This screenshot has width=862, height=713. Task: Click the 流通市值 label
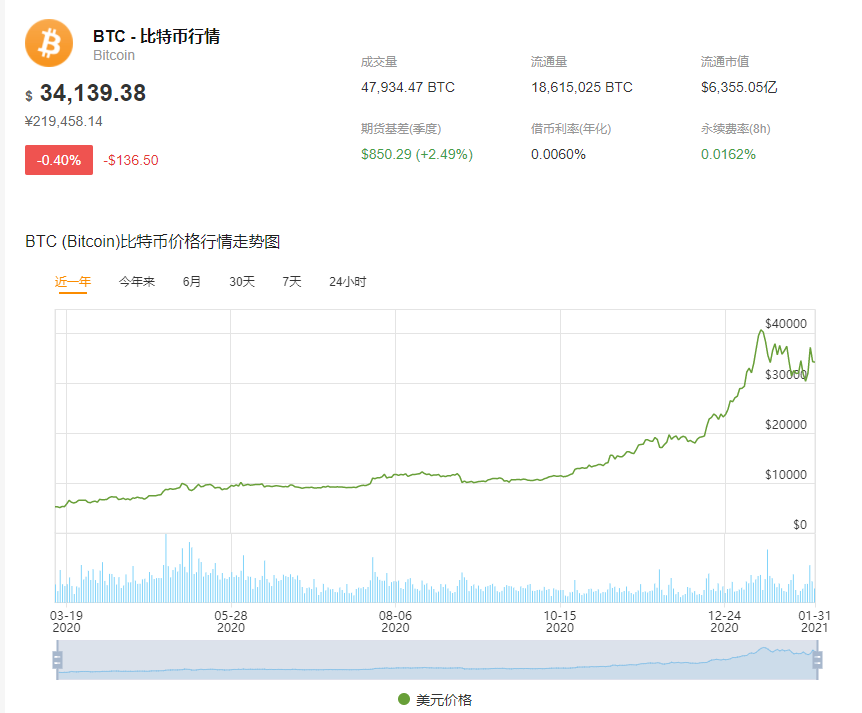(725, 62)
